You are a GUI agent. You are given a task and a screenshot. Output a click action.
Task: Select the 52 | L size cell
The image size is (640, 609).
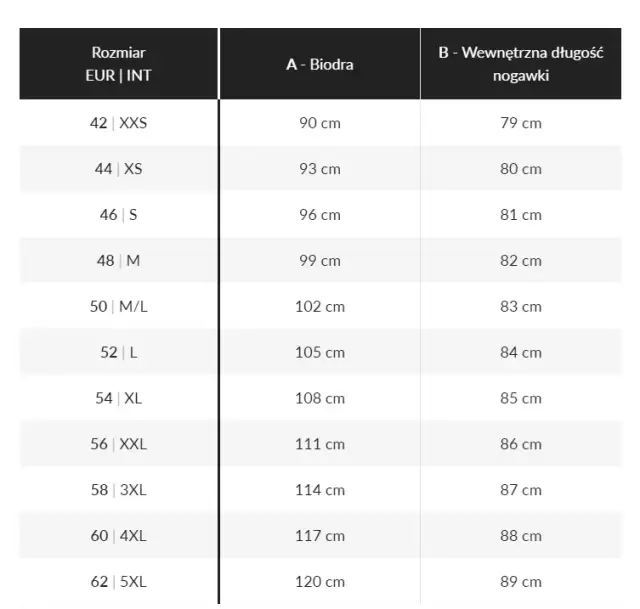118,352
